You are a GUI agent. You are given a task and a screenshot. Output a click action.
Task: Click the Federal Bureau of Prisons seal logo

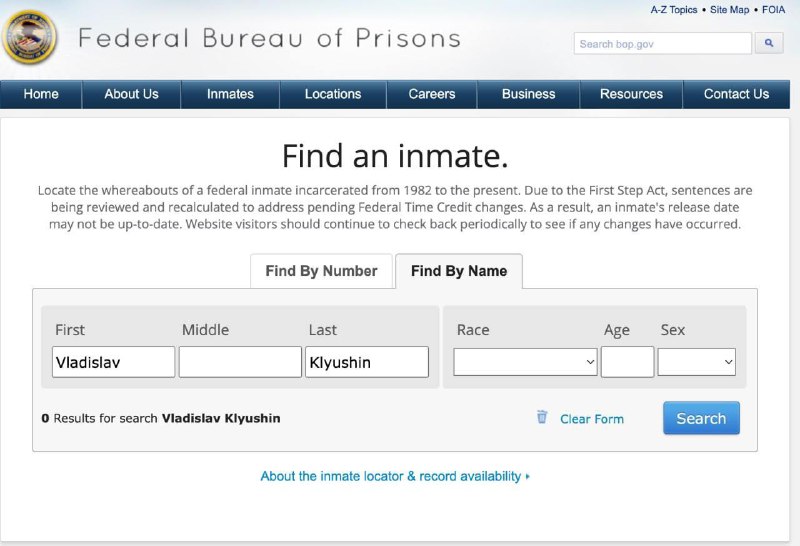[x=29, y=38]
